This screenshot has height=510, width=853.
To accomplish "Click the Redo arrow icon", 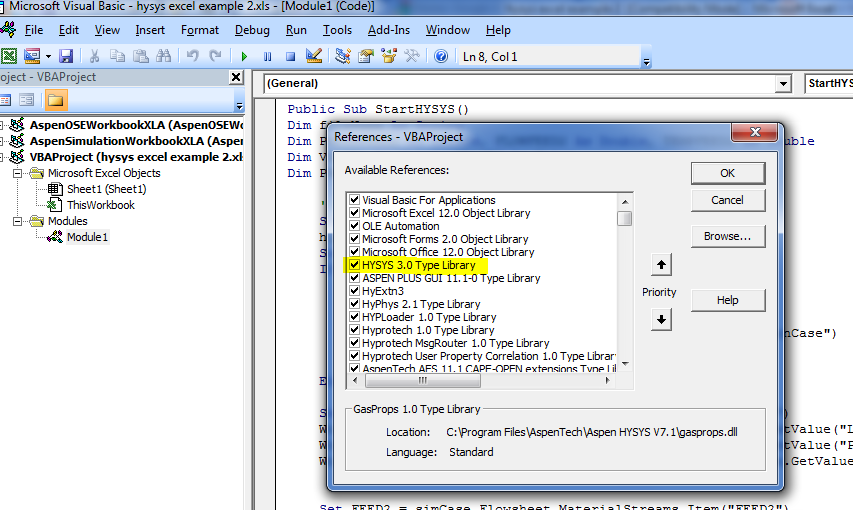I will click(215, 56).
